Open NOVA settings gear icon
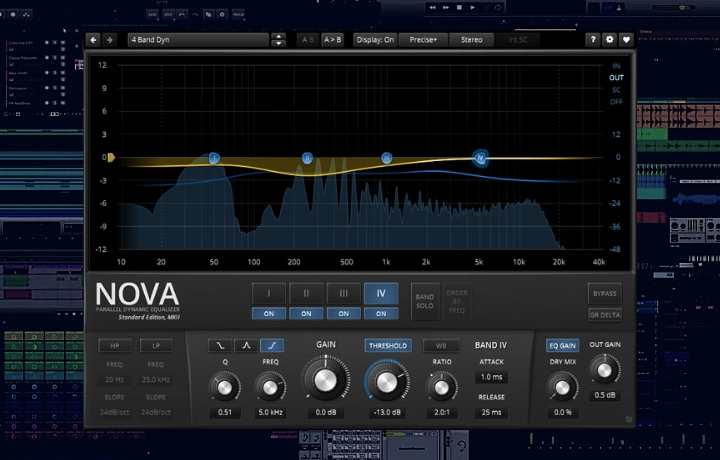The image size is (720, 460). 609,39
